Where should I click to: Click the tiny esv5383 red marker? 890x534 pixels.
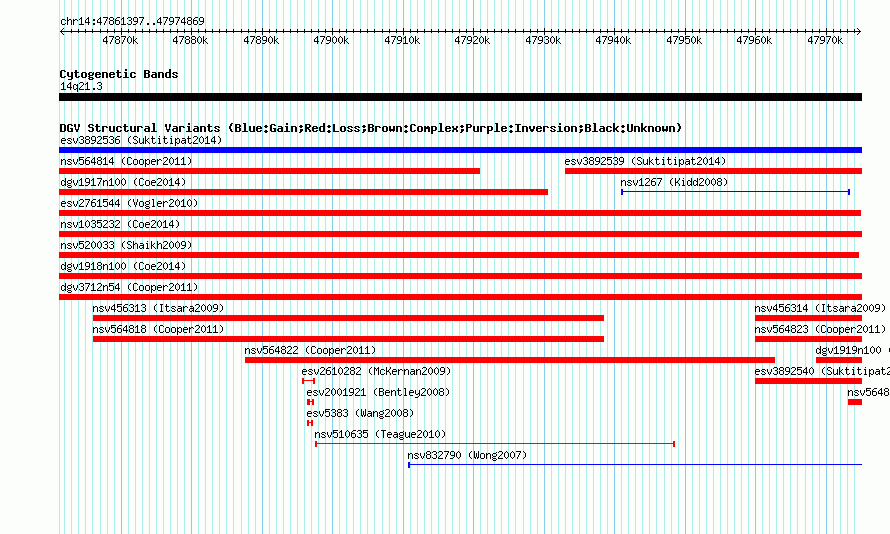click(310, 423)
